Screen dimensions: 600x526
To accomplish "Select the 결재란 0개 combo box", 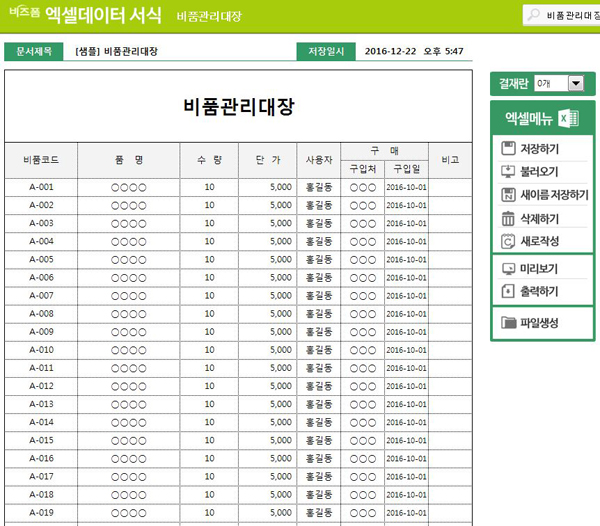I will [559, 83].
